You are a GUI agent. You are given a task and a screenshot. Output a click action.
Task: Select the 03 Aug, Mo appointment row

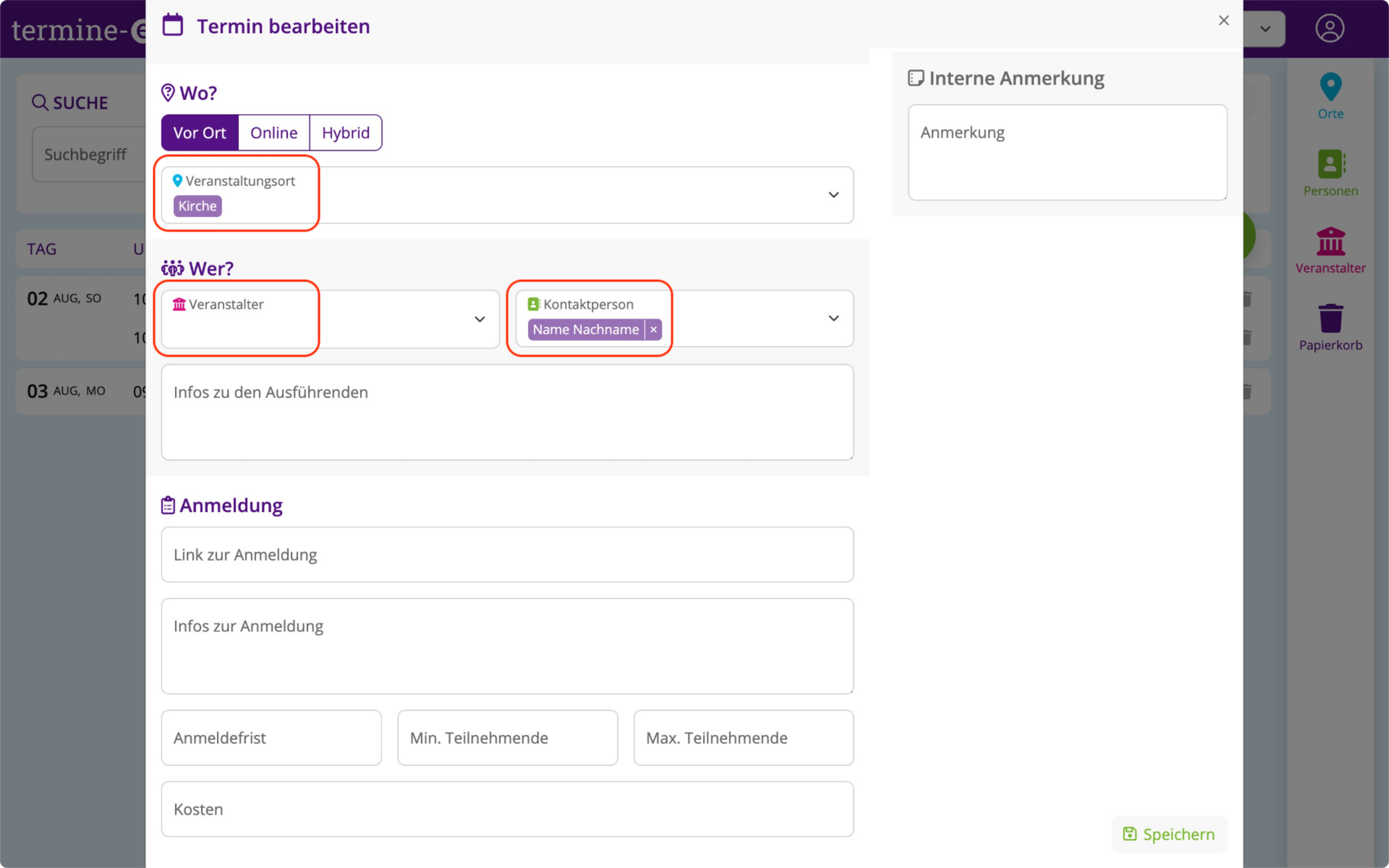pyautogui.click(x=80, y=391)
